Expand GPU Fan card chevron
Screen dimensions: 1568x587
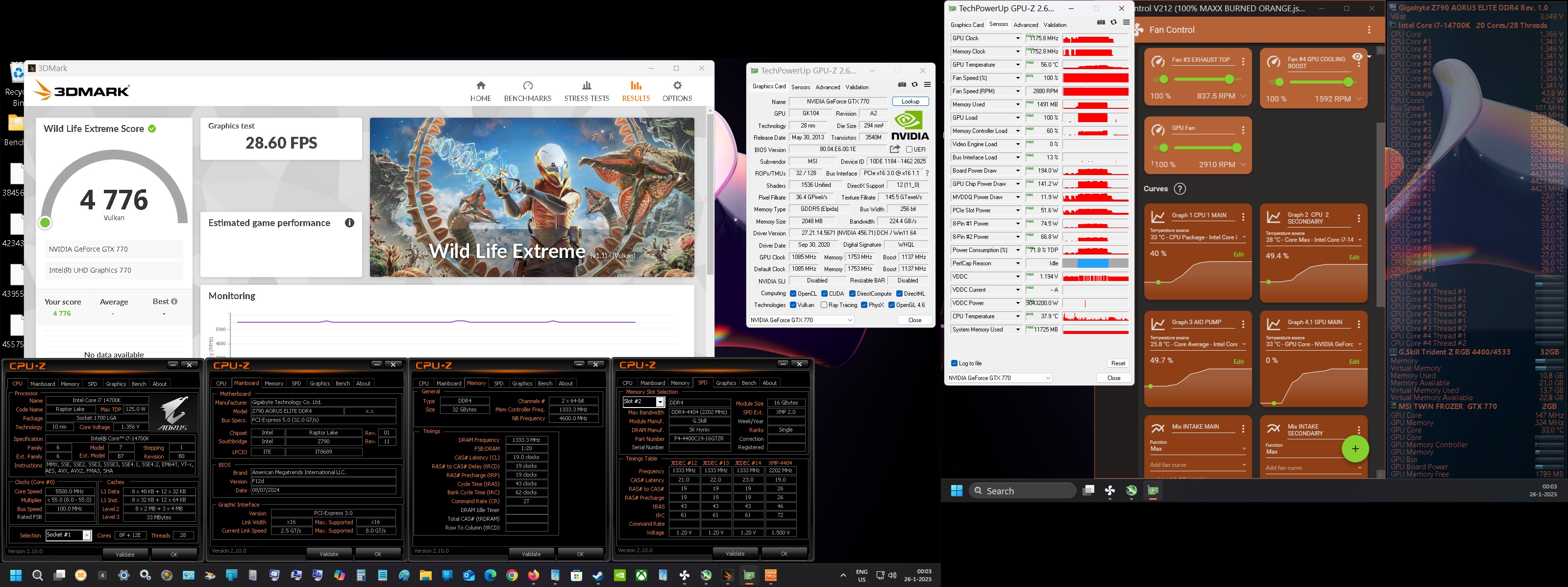coord(1243,164)
